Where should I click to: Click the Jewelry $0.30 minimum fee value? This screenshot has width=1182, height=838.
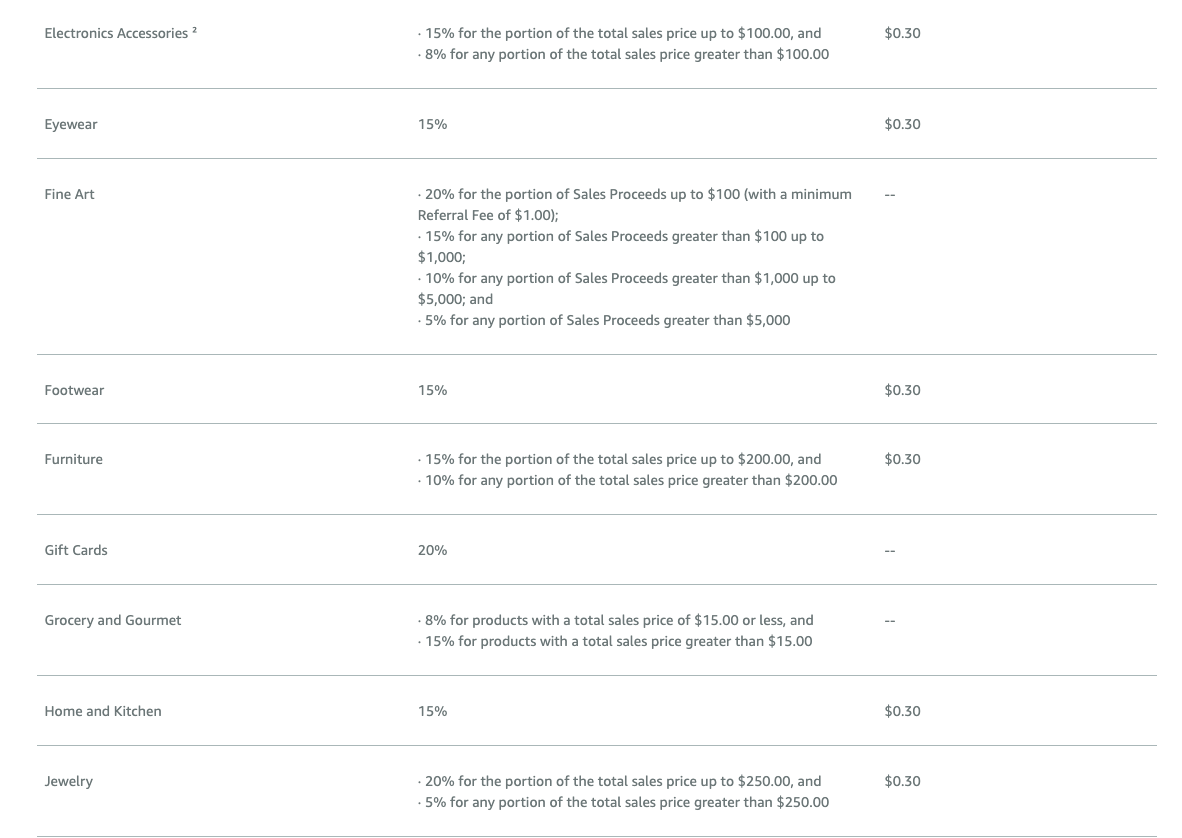pyautogui.click(x=902, y=781)
